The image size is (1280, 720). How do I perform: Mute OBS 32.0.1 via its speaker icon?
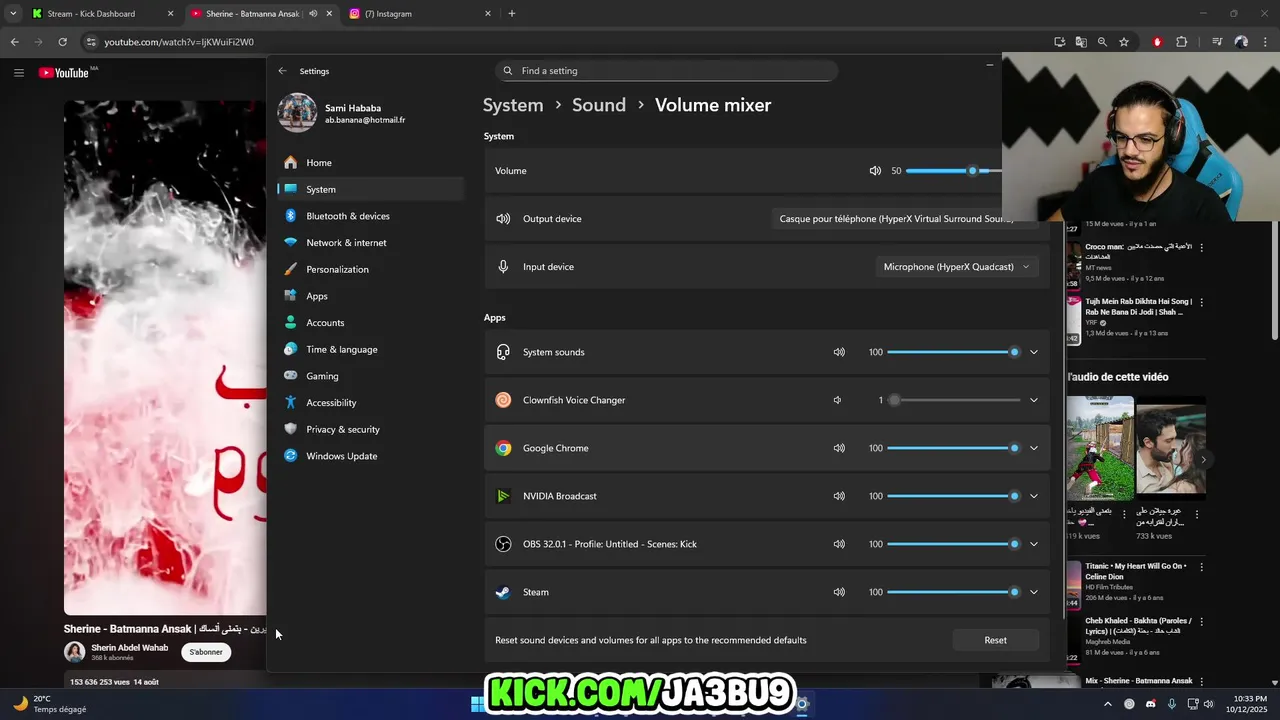pyautogui.click(x=839, y=544)
